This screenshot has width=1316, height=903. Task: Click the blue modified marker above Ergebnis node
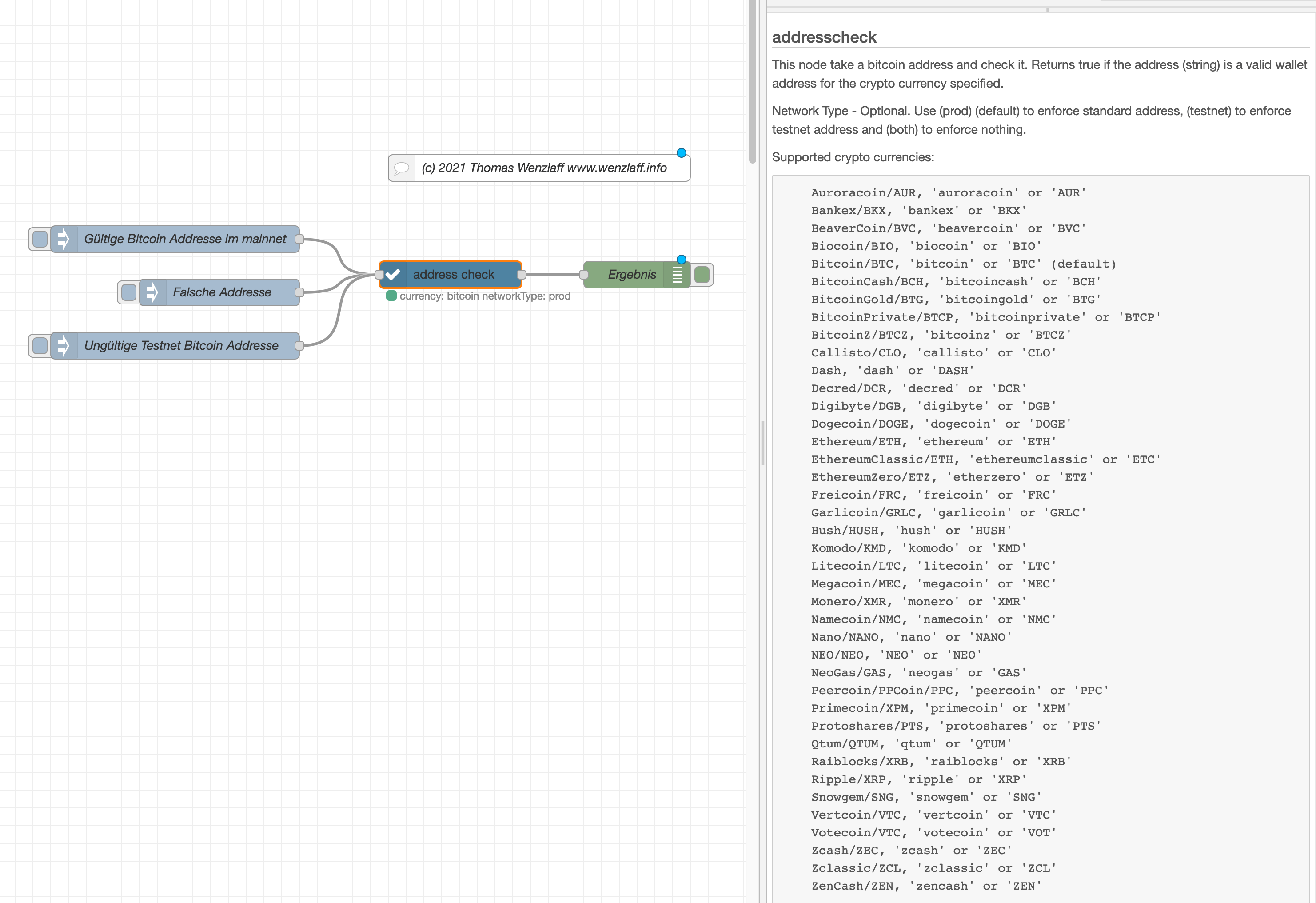click(681, 259)
